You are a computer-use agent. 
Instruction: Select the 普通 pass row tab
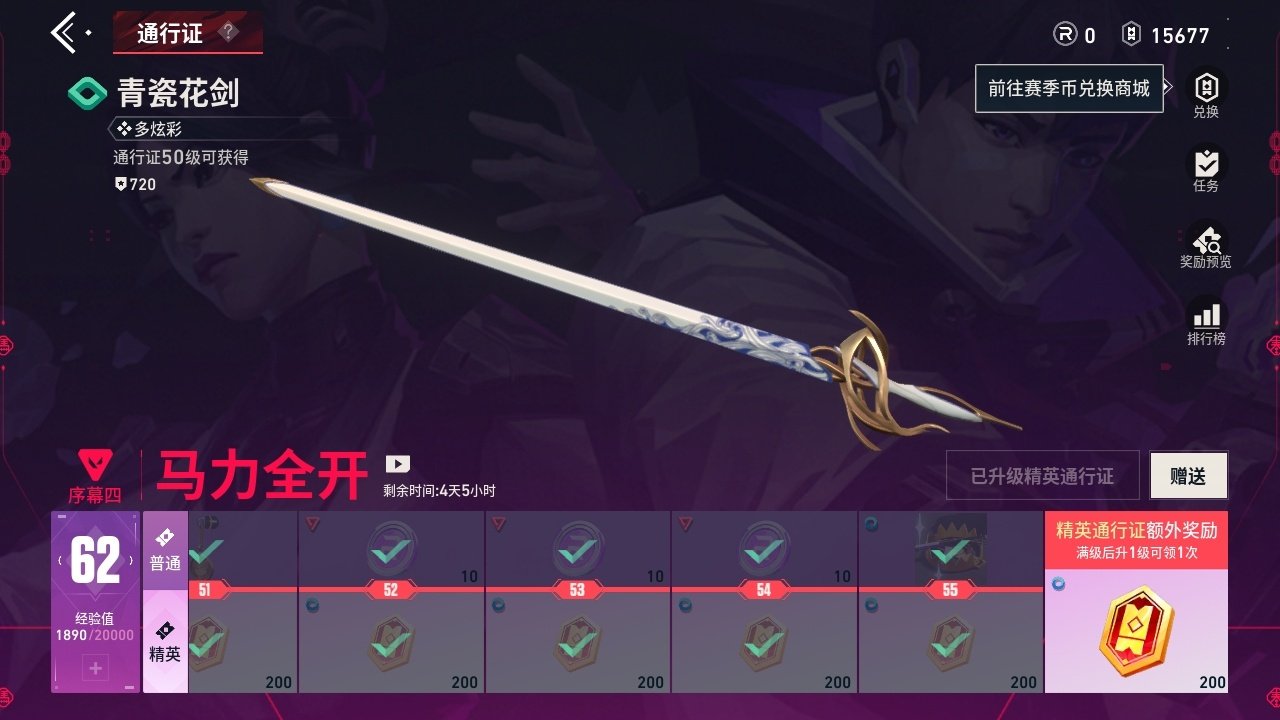(165, 550)
